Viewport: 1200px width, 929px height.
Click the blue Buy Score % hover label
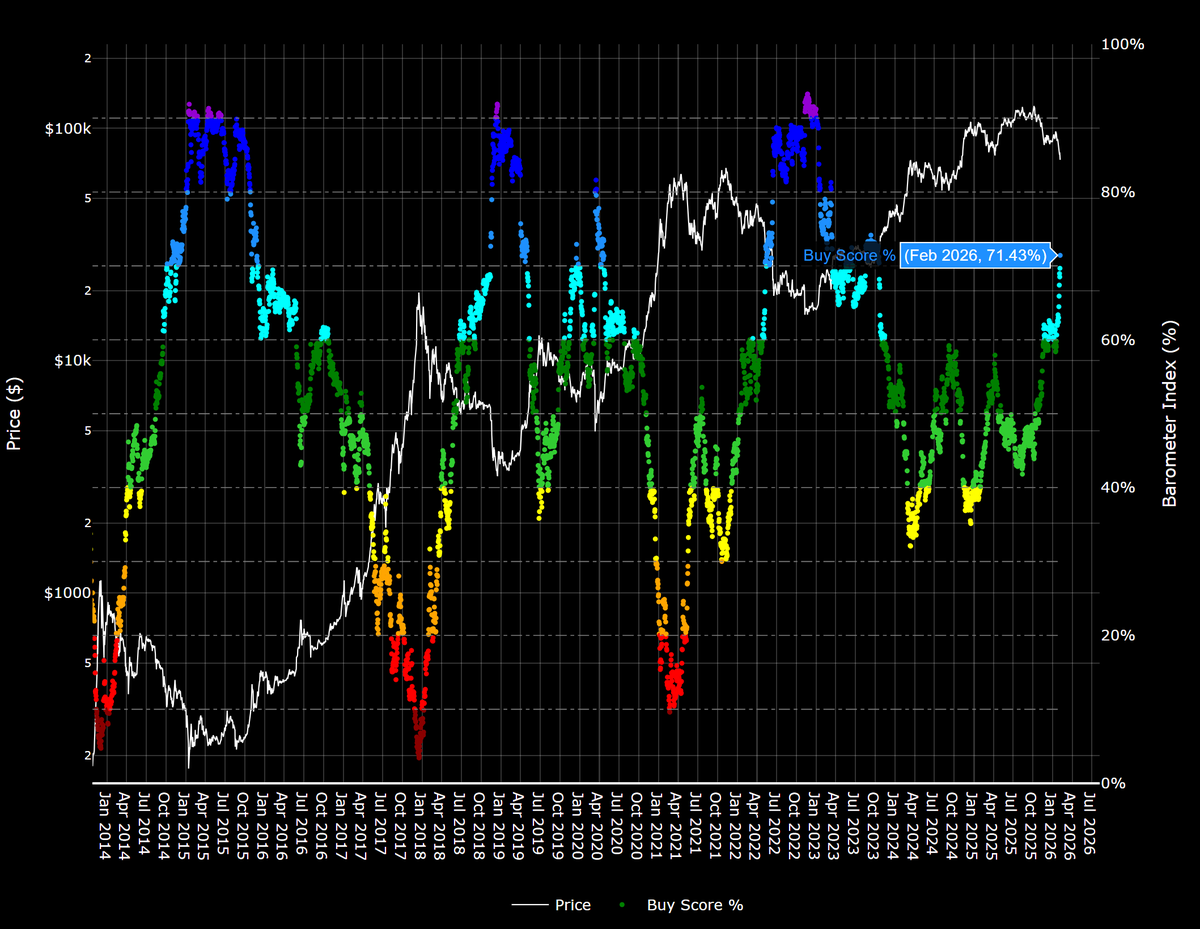click(x=849, y=256)
